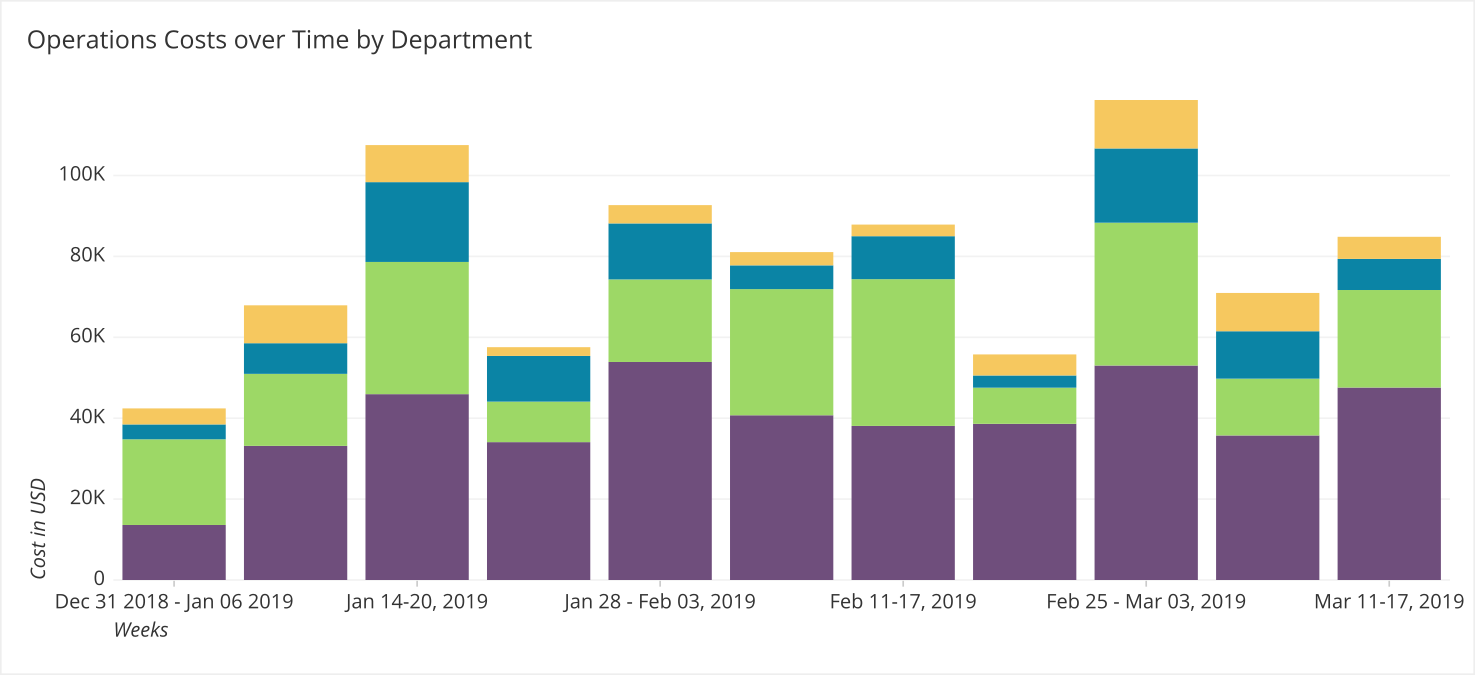Screen dimensions: 1475x675
Task: Select the "Mar 11-17, 2019" axis label
Action: point(1389,602)
